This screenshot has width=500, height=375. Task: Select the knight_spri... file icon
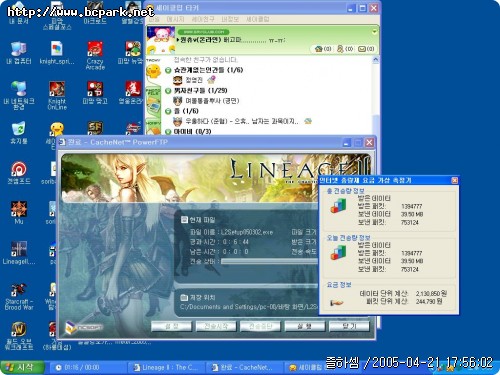(57, 53)
